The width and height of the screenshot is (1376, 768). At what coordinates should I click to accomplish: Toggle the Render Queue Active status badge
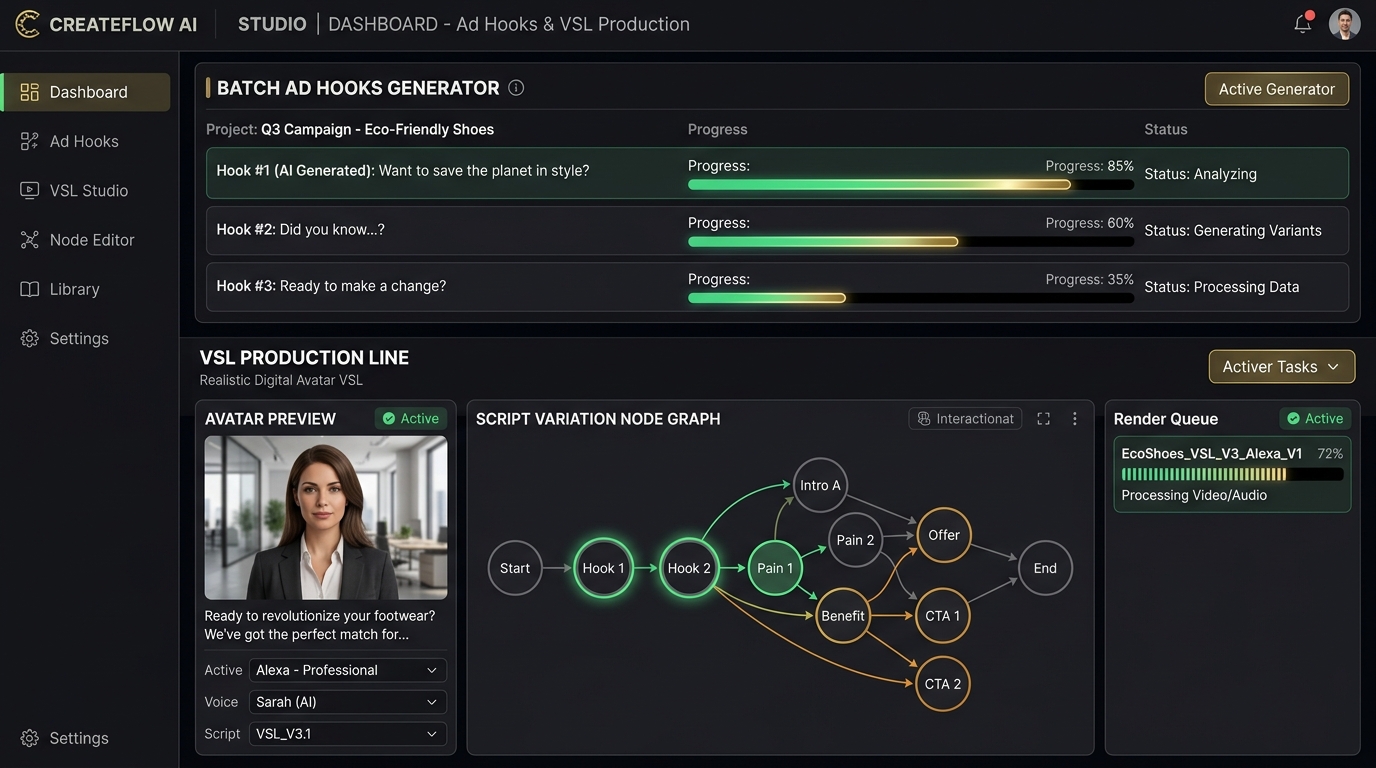[x=1315, y=419]
